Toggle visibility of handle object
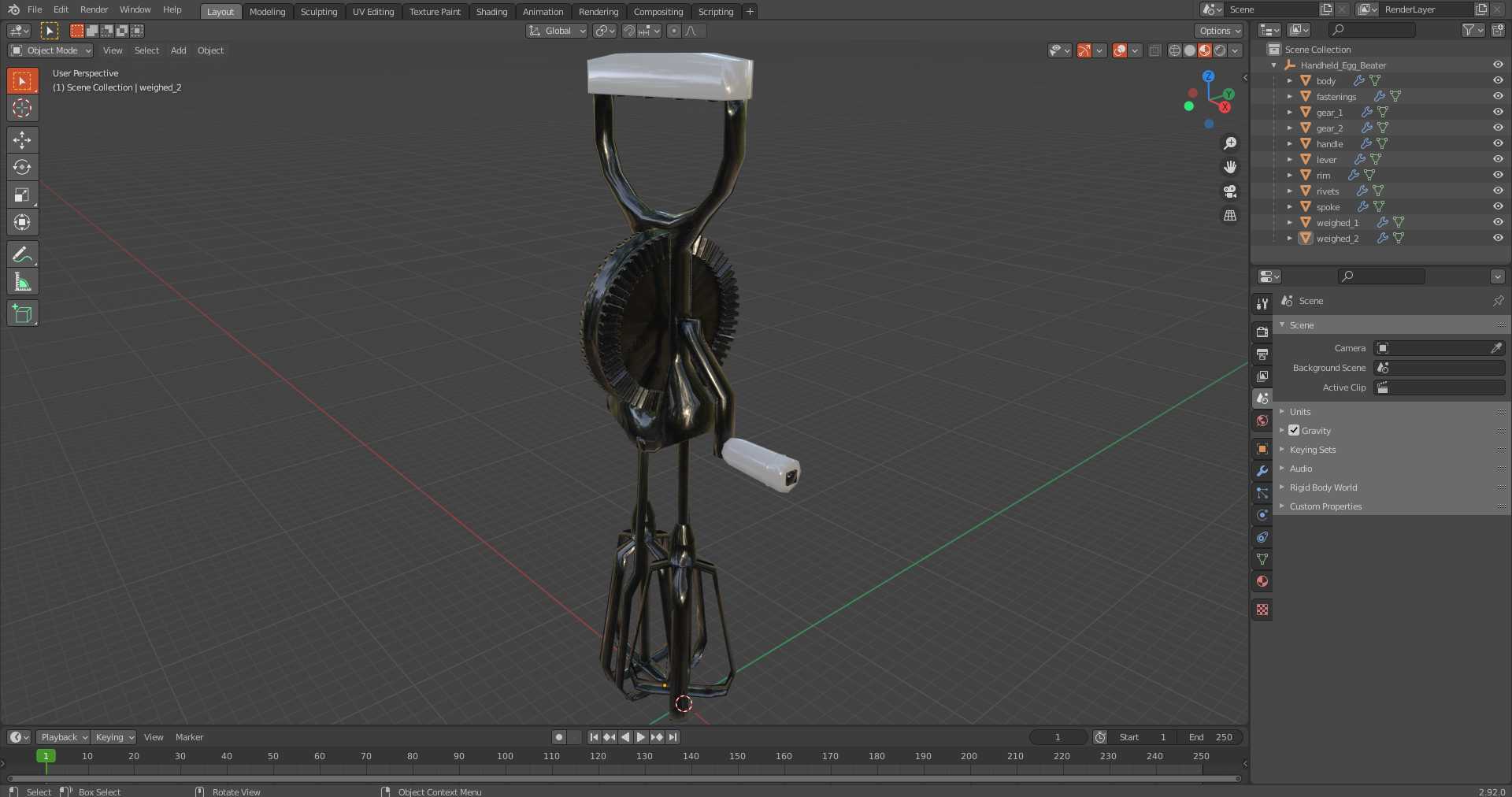This screenshot has height=797, width=1512. (1497, 144)
